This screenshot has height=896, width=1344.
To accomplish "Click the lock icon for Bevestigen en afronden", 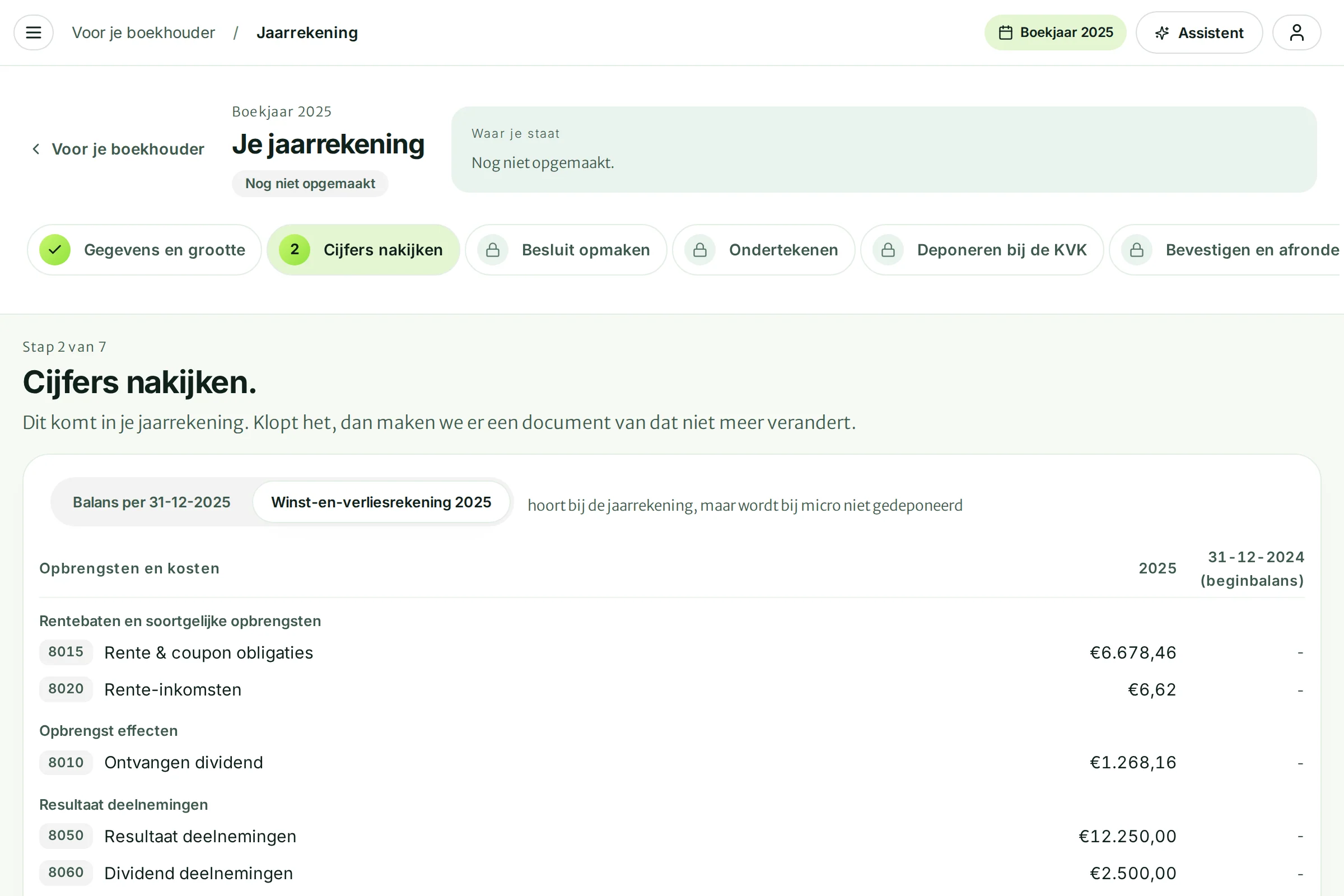I will (1137, 250).
